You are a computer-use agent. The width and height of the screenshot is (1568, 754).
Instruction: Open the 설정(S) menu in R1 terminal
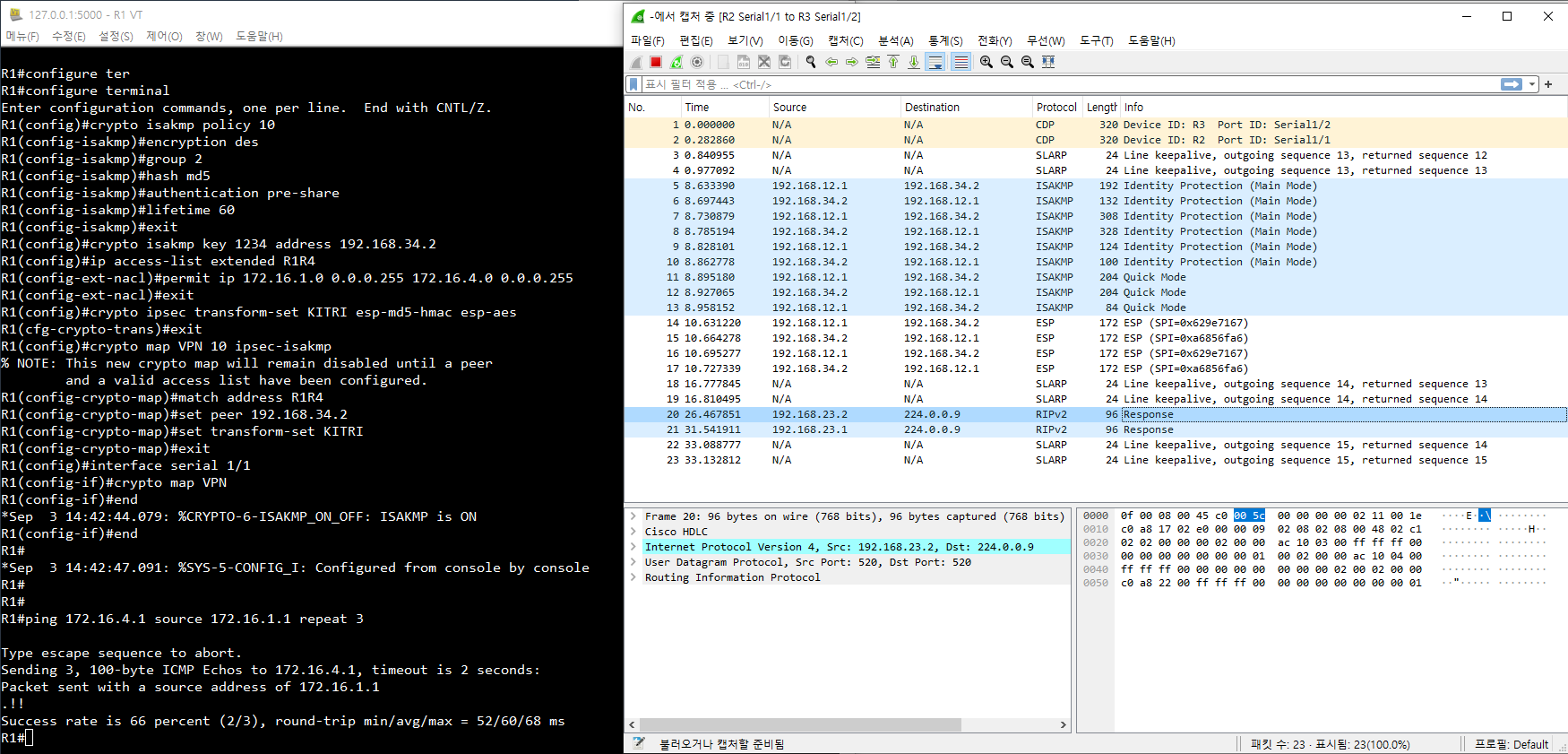116,37
